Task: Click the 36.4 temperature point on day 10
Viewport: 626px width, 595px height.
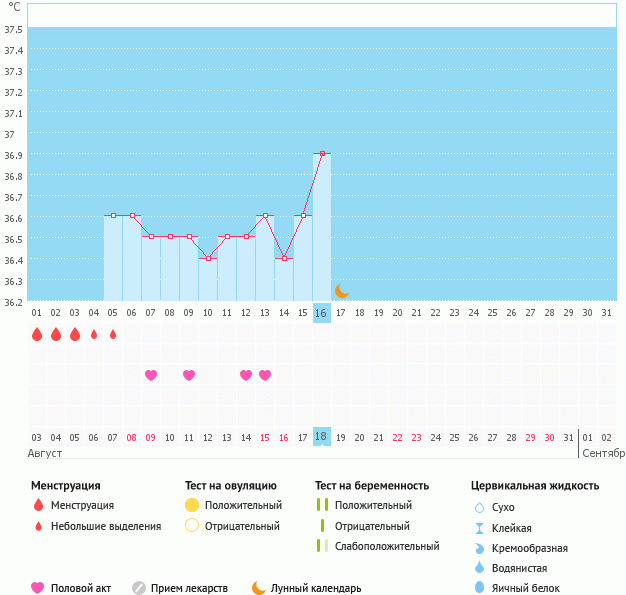Action: click(x=208, y=258)
